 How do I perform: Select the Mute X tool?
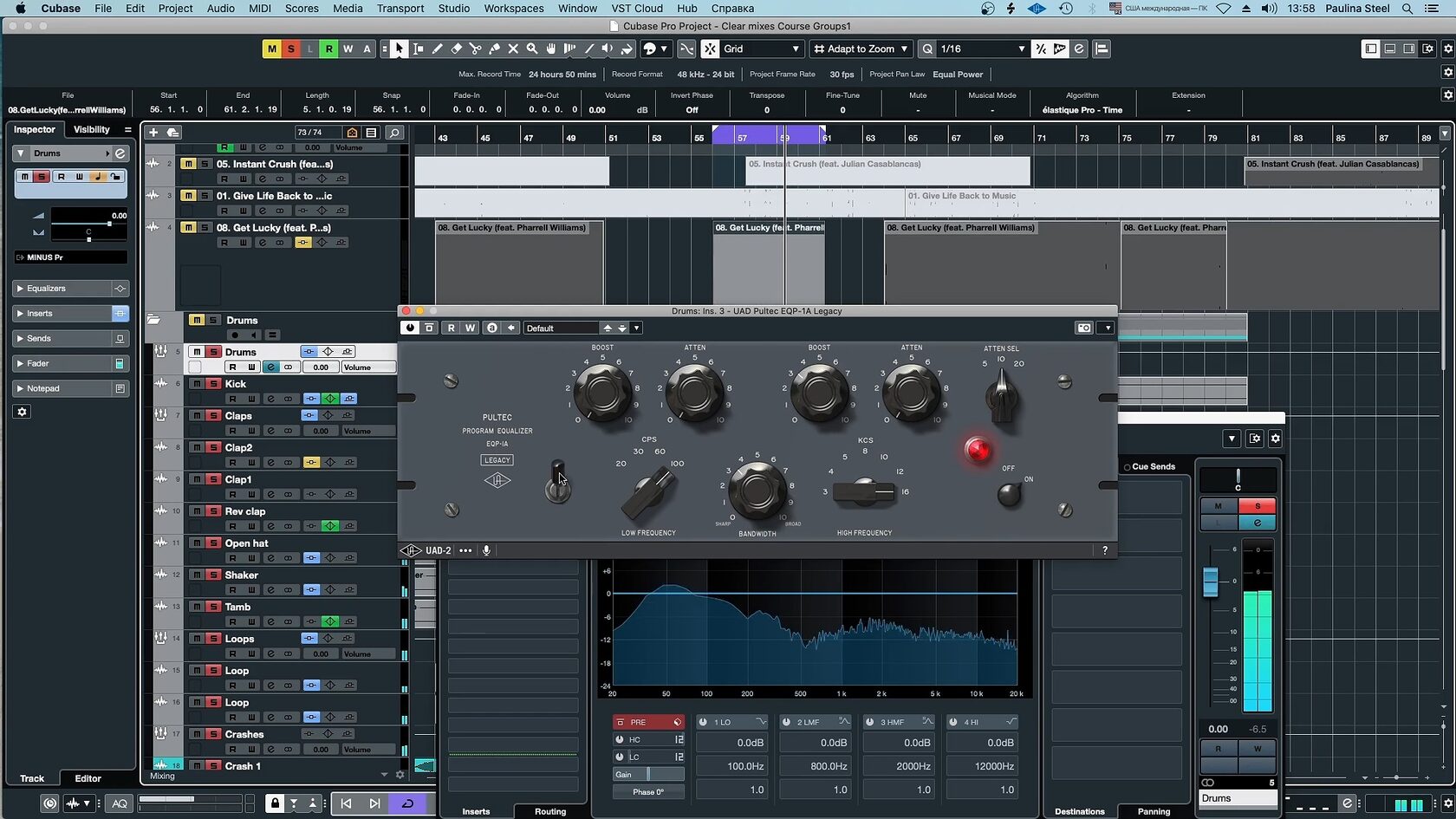(x=513, y=49)
